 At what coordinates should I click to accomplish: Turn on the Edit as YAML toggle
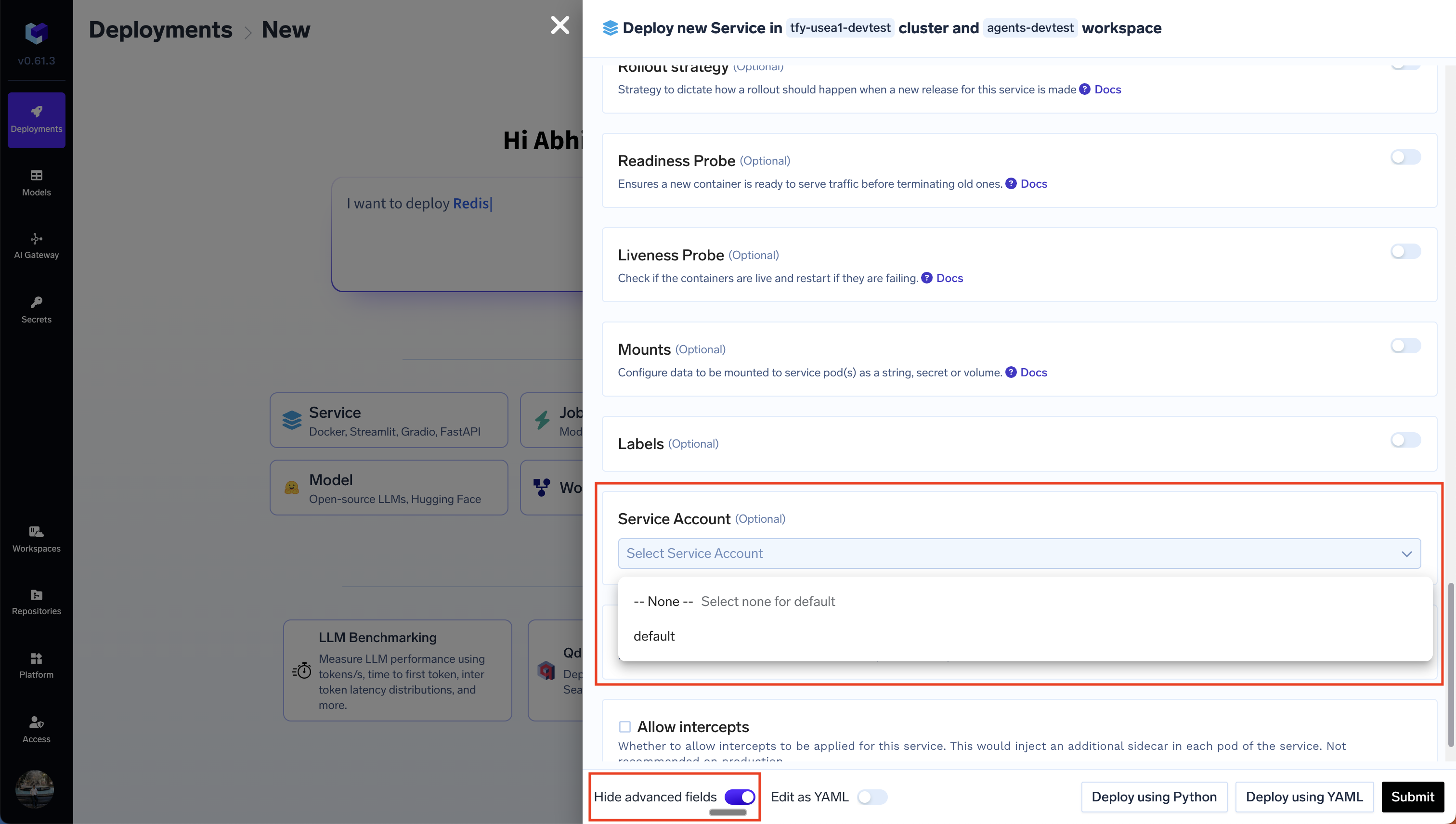click(x=872, y=797)
